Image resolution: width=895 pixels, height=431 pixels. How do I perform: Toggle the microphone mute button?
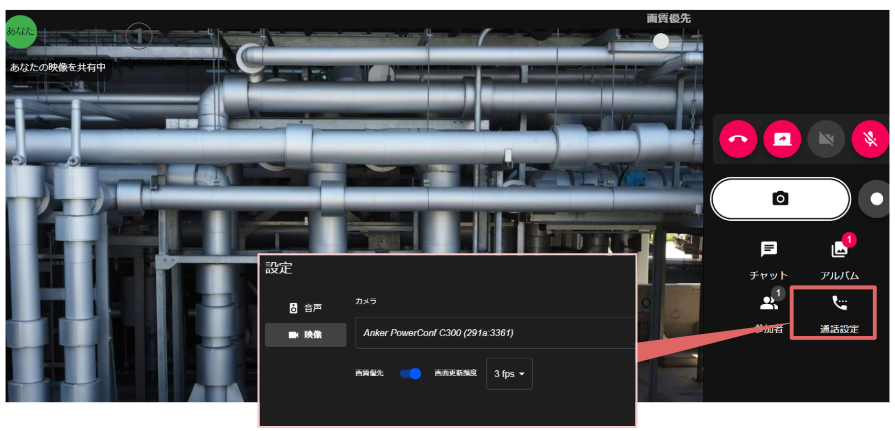pos(870,139)
